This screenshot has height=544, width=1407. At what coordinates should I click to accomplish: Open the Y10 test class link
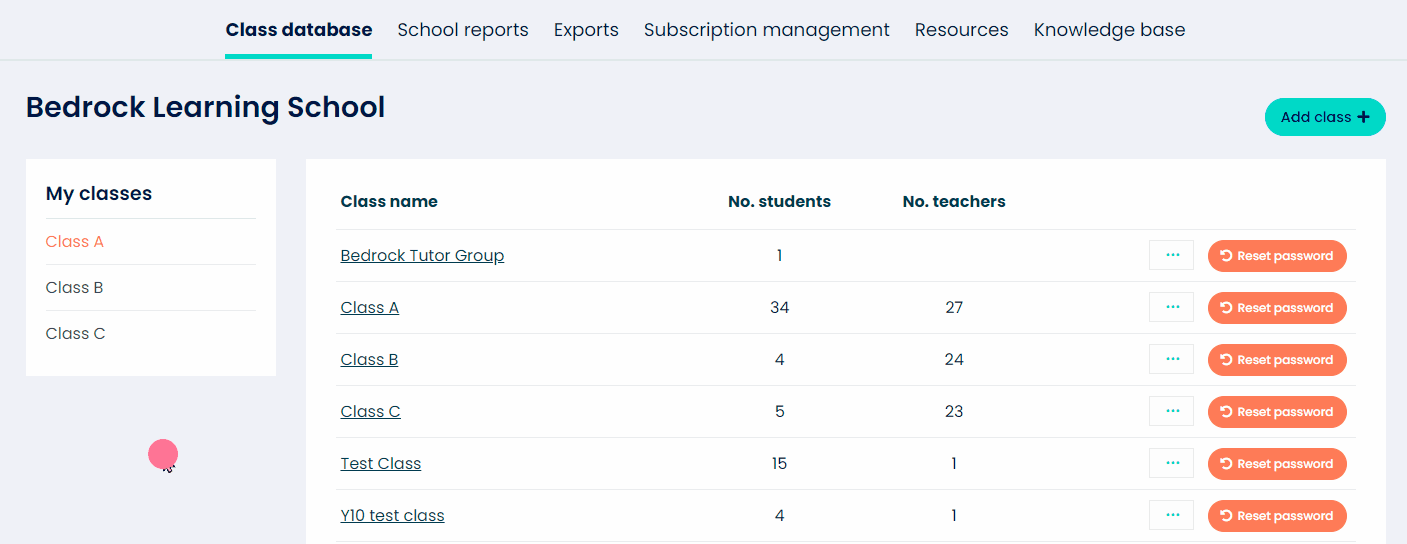click(392, 516)
